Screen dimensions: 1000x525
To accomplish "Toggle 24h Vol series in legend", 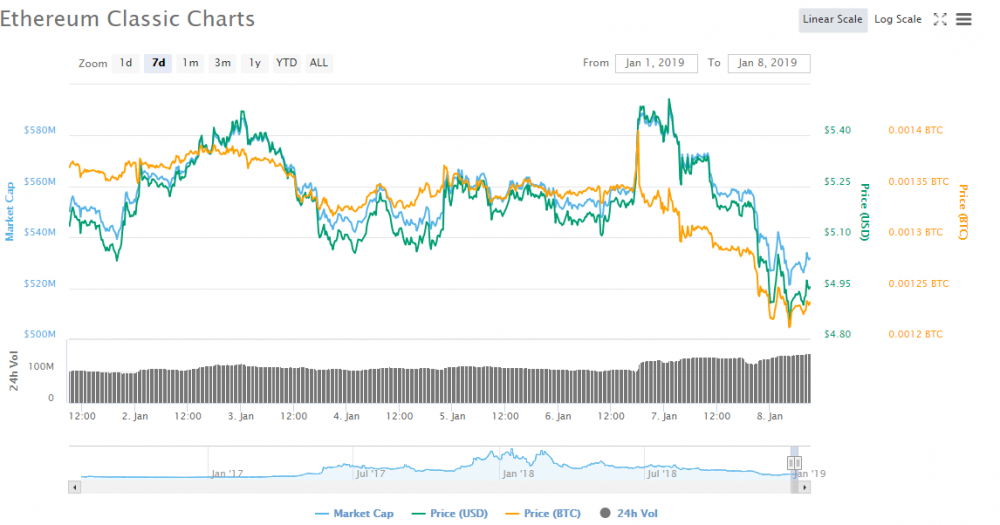I will coord(629,514).
